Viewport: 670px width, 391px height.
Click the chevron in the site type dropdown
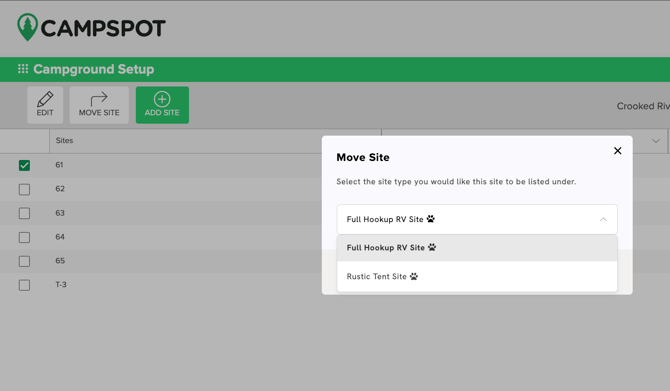(x=603, y=219)
